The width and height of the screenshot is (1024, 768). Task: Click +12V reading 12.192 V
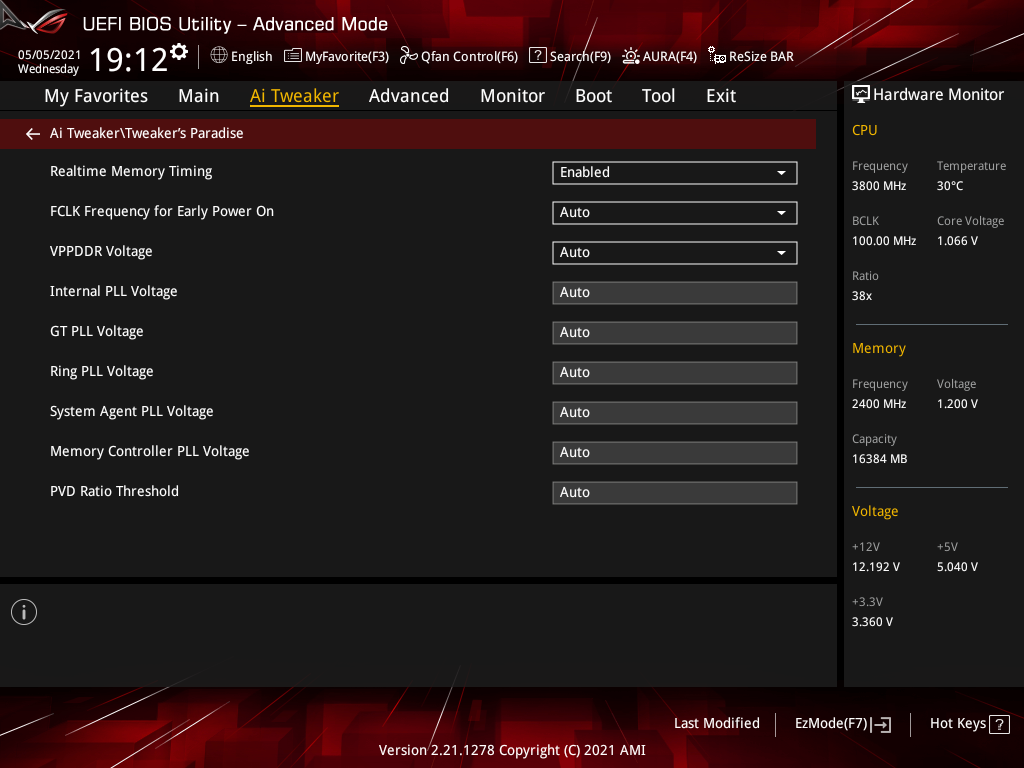coord(875,567)
